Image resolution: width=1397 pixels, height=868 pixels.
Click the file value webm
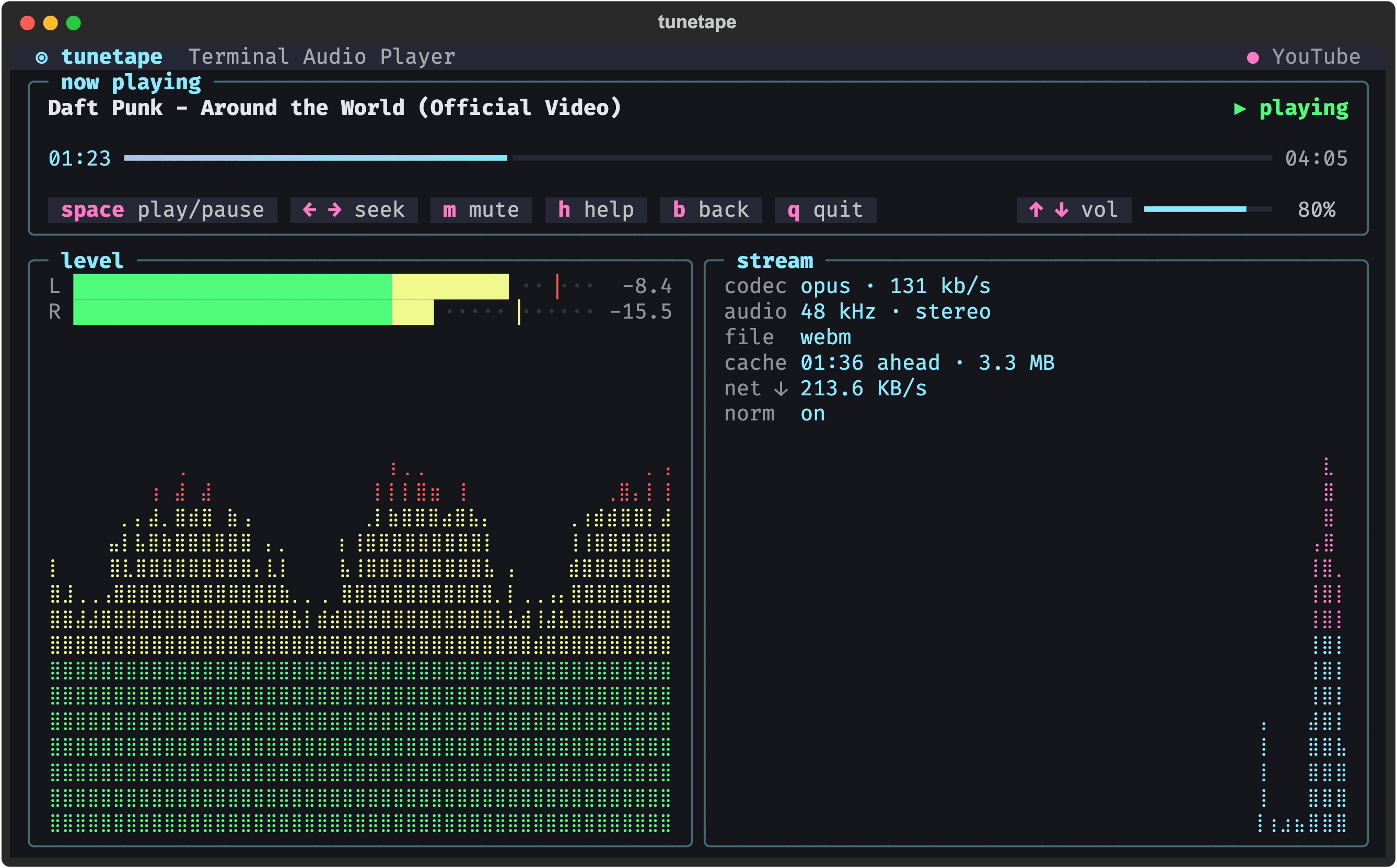pos(825,337)
